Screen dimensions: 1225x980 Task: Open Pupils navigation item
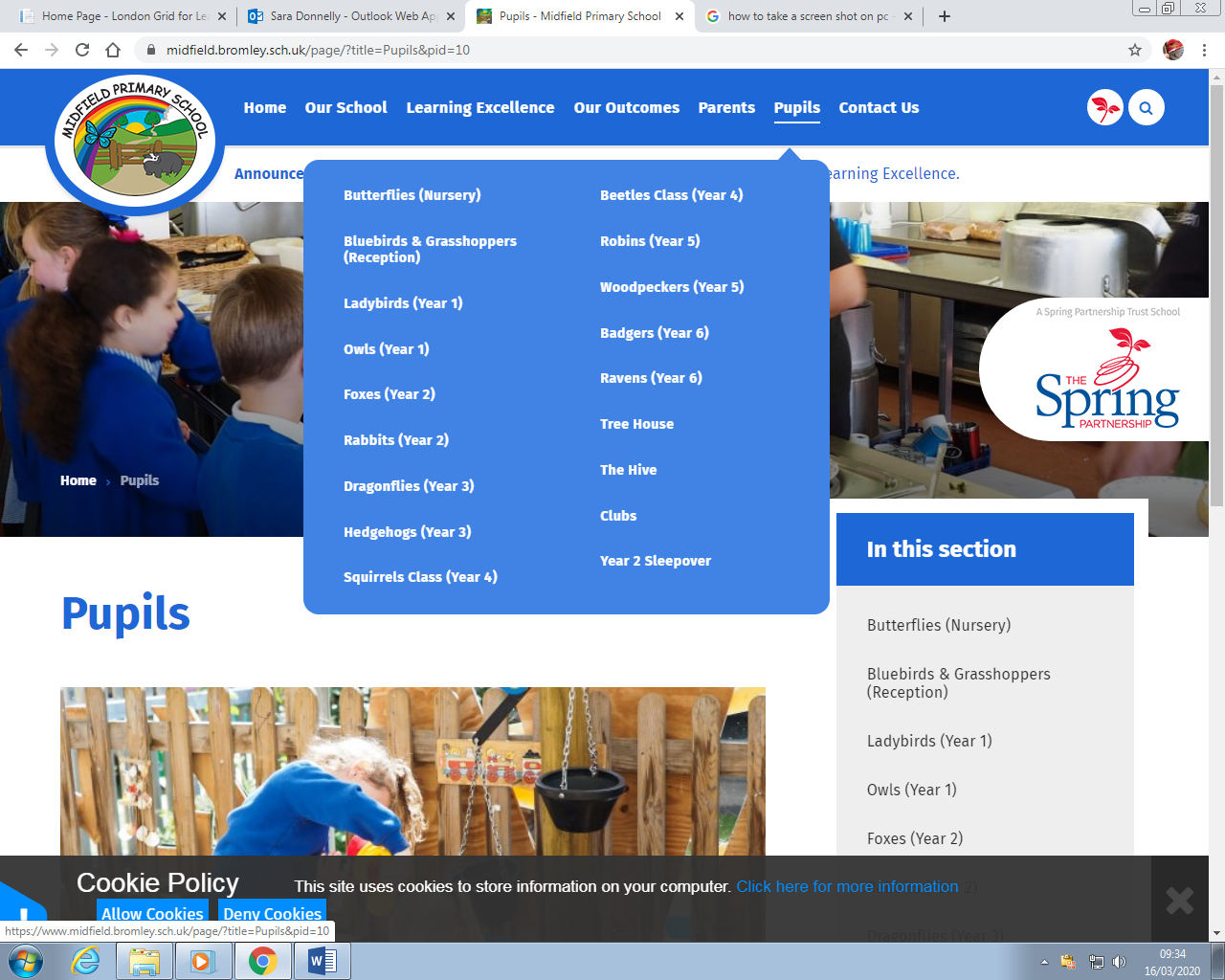[797, 108]
